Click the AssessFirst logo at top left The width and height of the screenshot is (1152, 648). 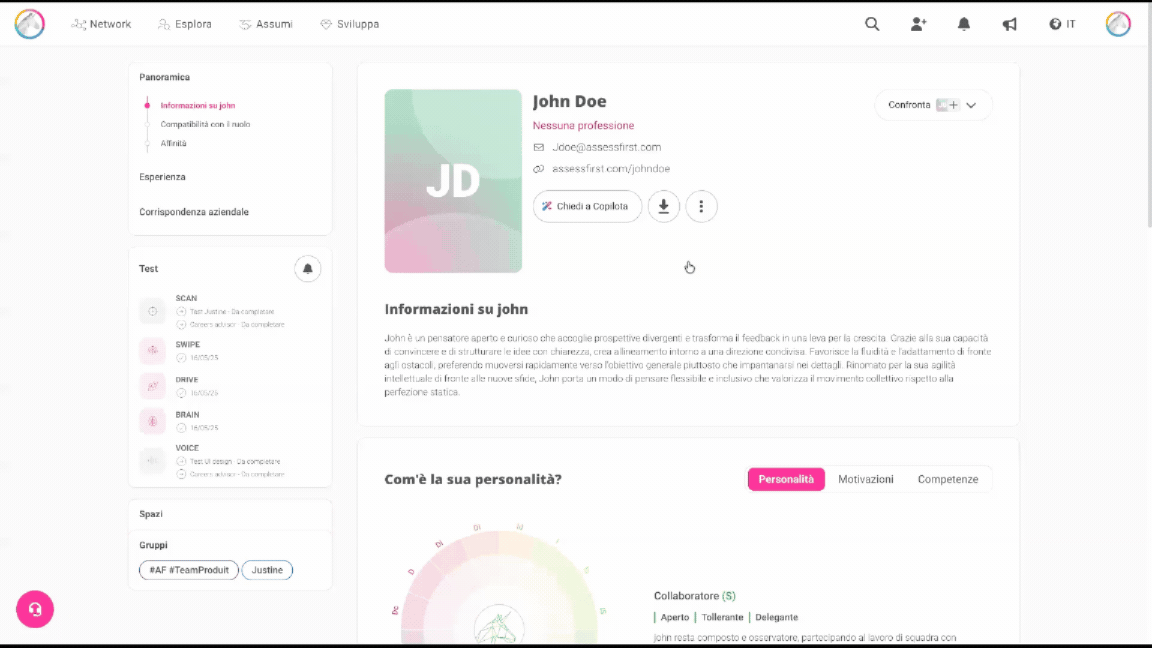[30, 24]
